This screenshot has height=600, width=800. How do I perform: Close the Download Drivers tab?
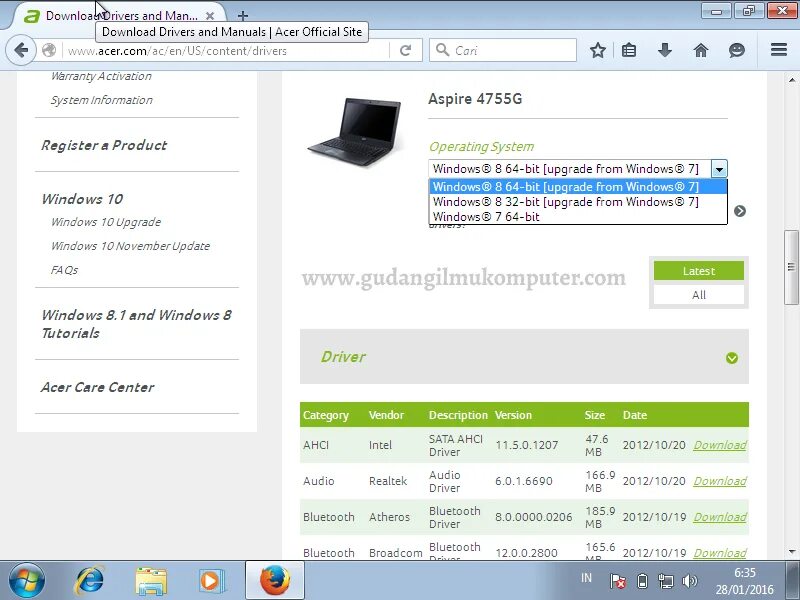click(x=210, y=16)
